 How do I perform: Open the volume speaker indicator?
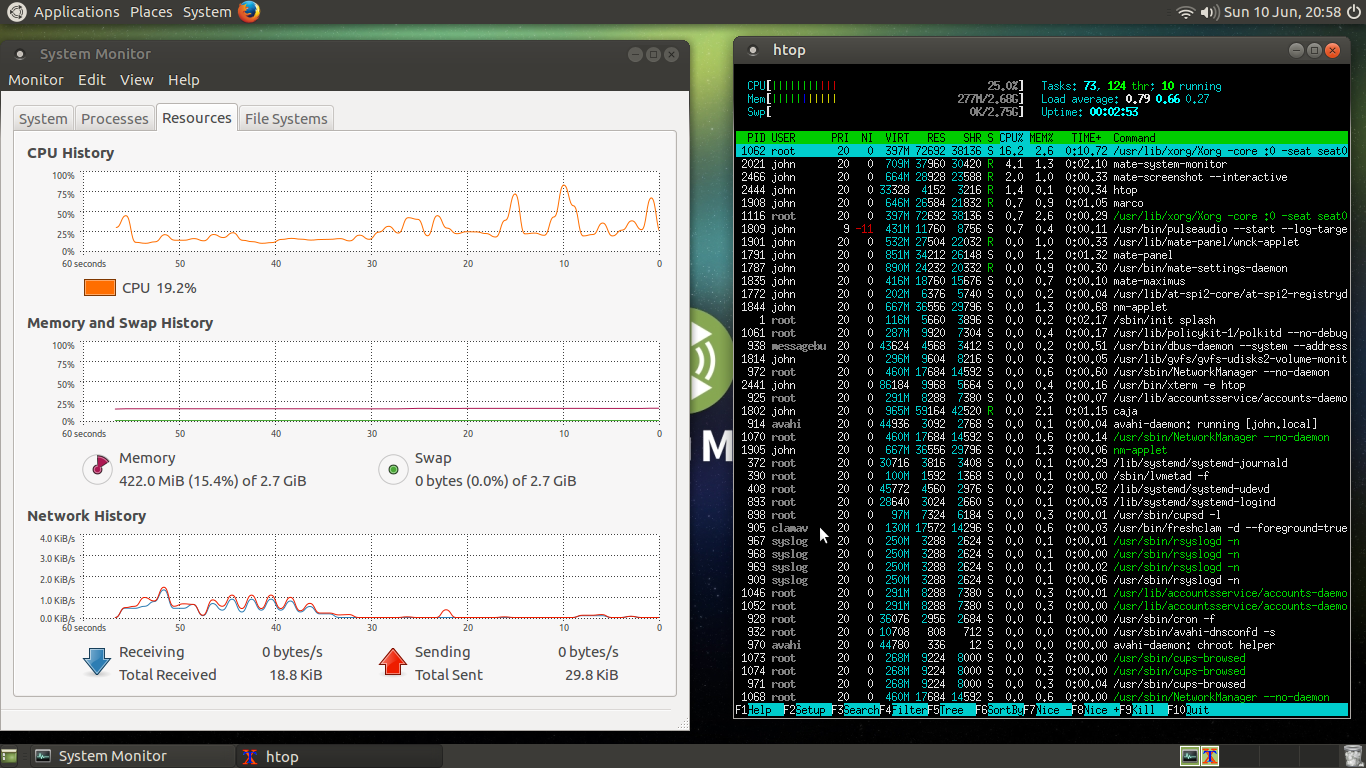(1209, 12)
